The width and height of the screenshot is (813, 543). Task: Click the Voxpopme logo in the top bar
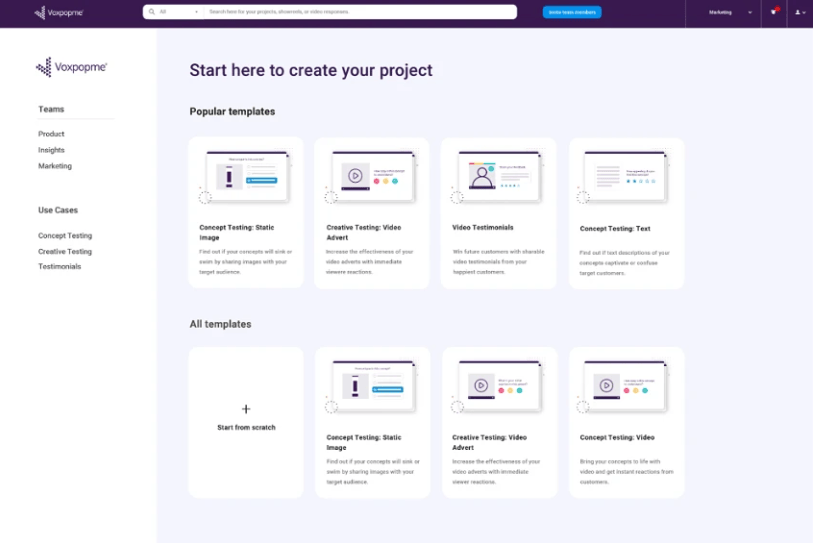tap(59, 12)
